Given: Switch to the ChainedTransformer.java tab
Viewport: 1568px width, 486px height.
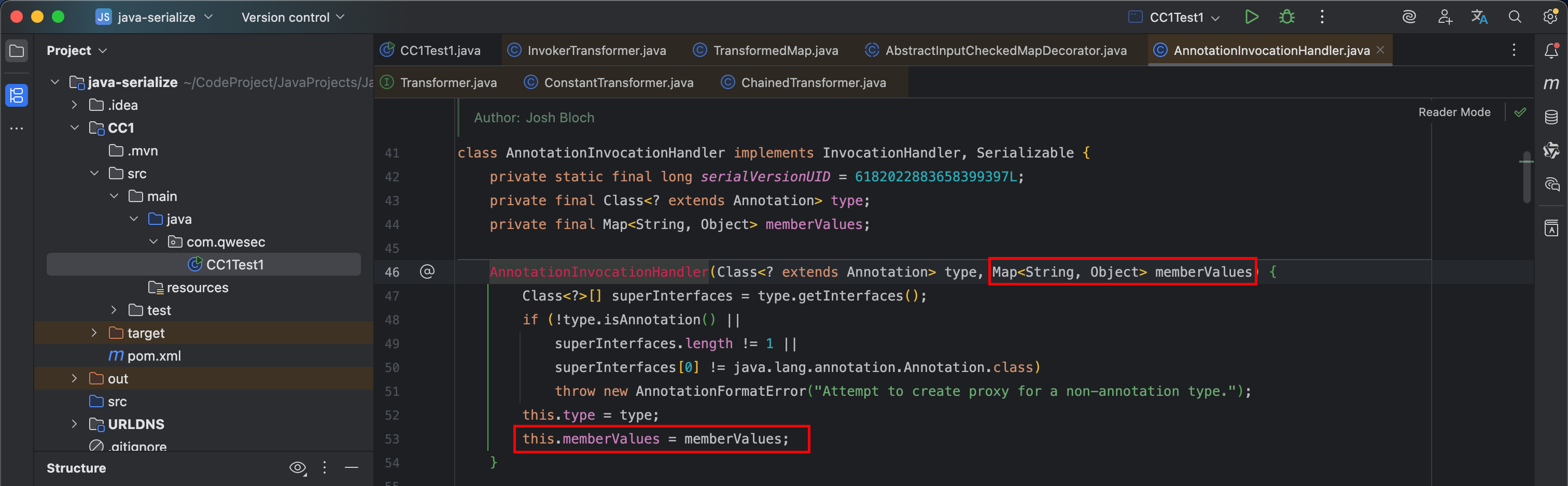Looking at the screenshot, I should pyautogui.click(x=813, y=83).
